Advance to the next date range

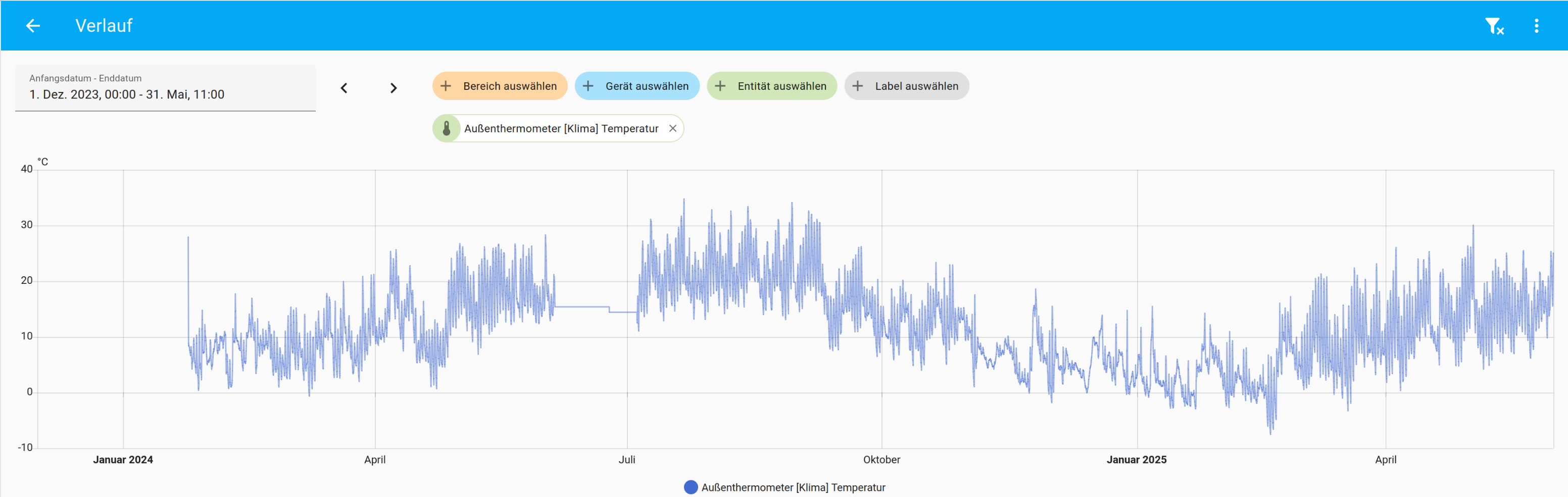click(x=393, y=88)
